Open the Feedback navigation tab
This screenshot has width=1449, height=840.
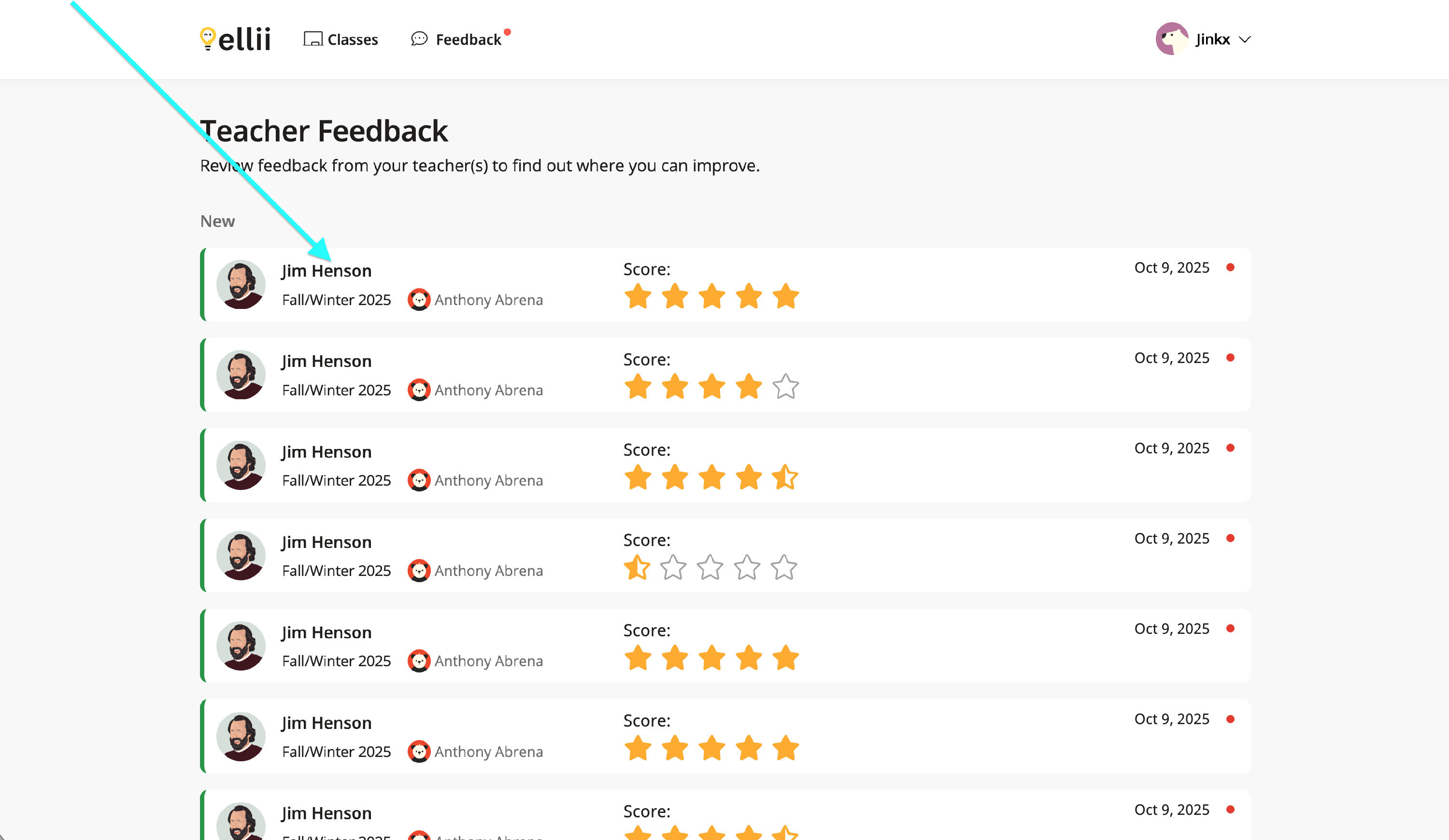(468, 40)
